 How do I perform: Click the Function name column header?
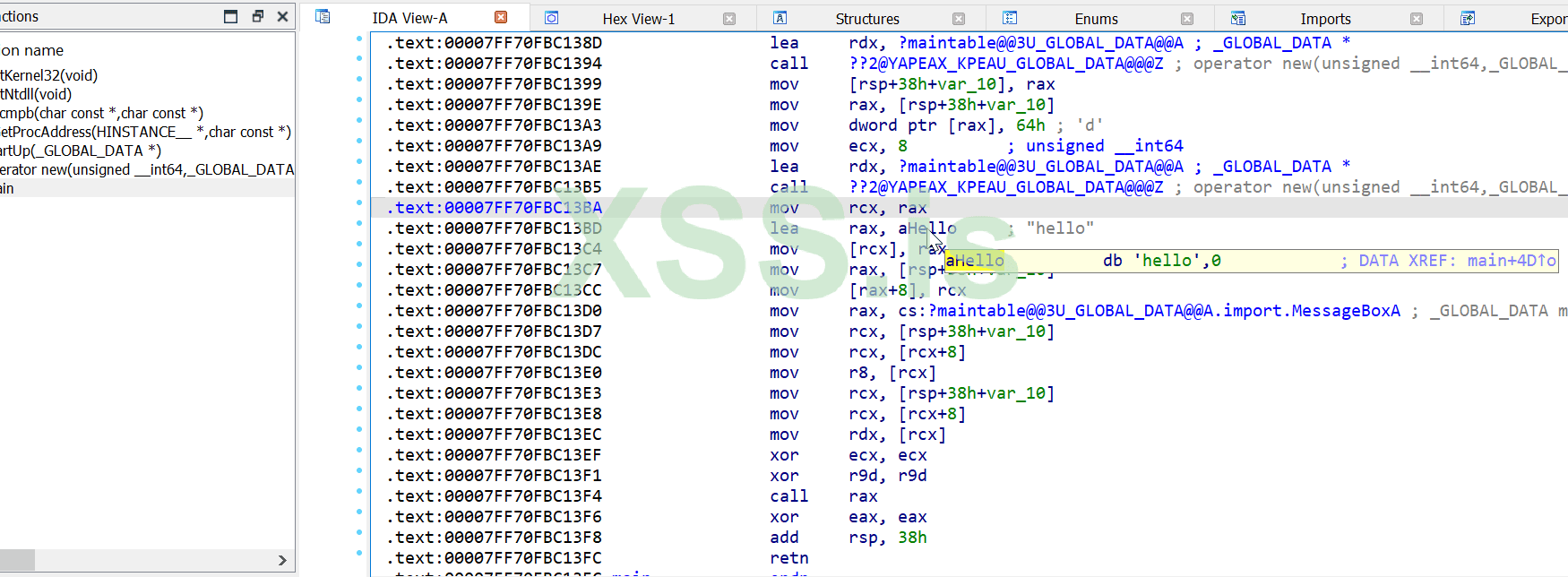click(x=32, y=50)
